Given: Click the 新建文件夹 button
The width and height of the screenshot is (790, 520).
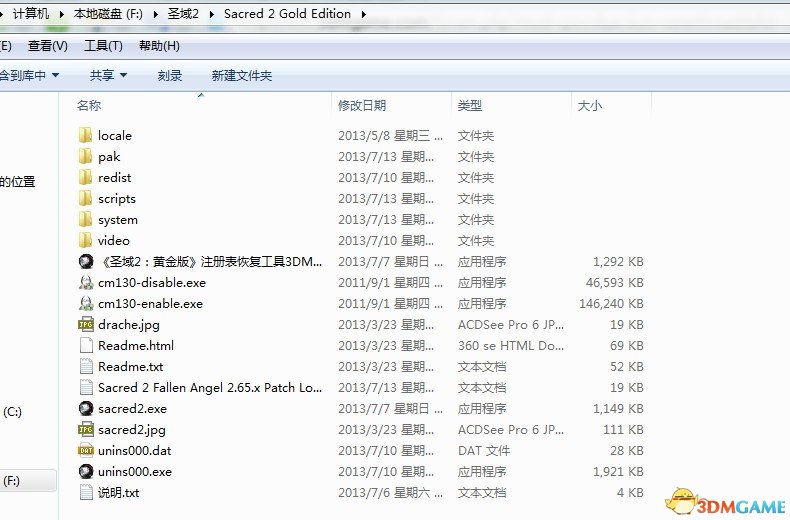Looking at the screenshot, I should click(242, 76).
